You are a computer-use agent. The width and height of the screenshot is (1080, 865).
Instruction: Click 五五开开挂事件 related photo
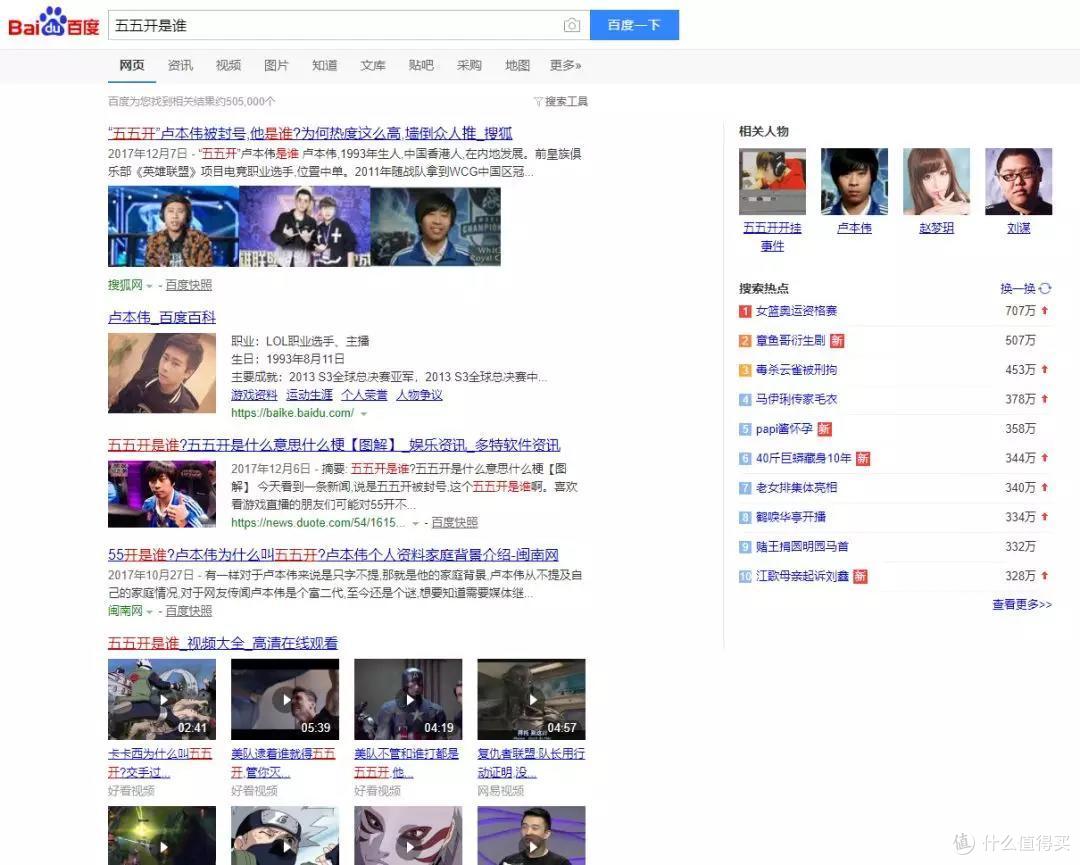point(772,182)
